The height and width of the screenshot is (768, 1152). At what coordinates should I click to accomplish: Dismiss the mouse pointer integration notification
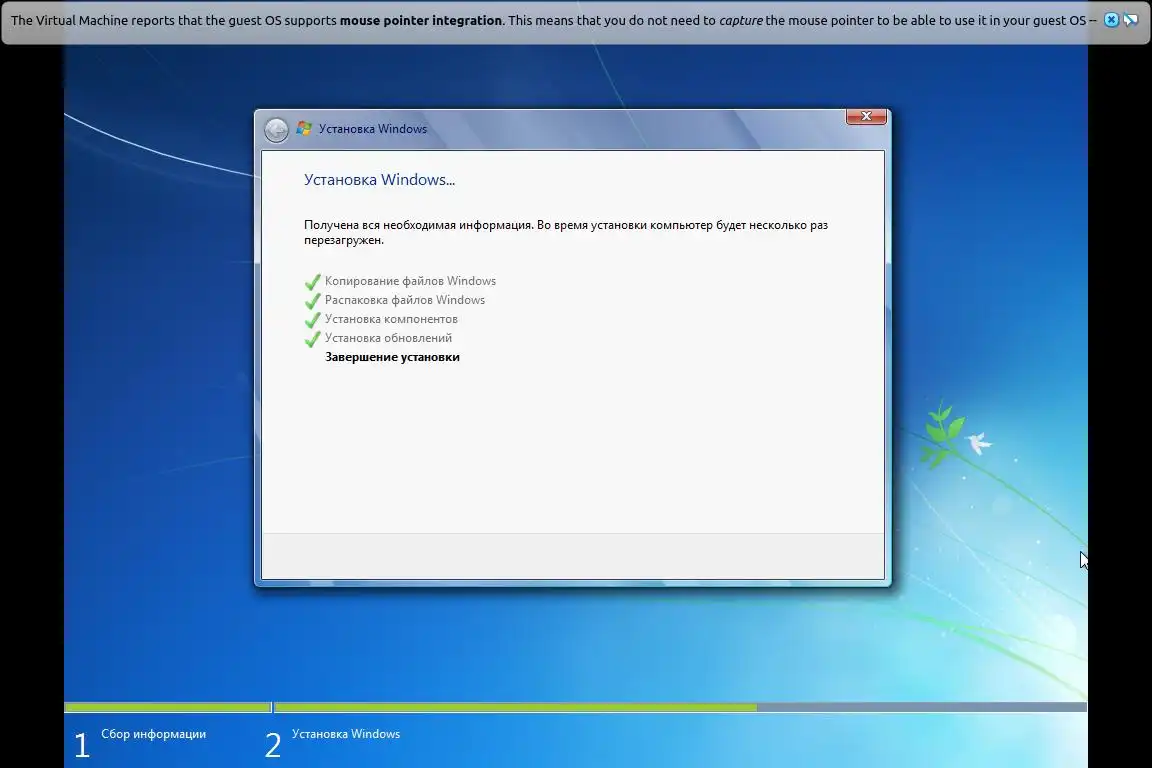tap(1111, 20)
